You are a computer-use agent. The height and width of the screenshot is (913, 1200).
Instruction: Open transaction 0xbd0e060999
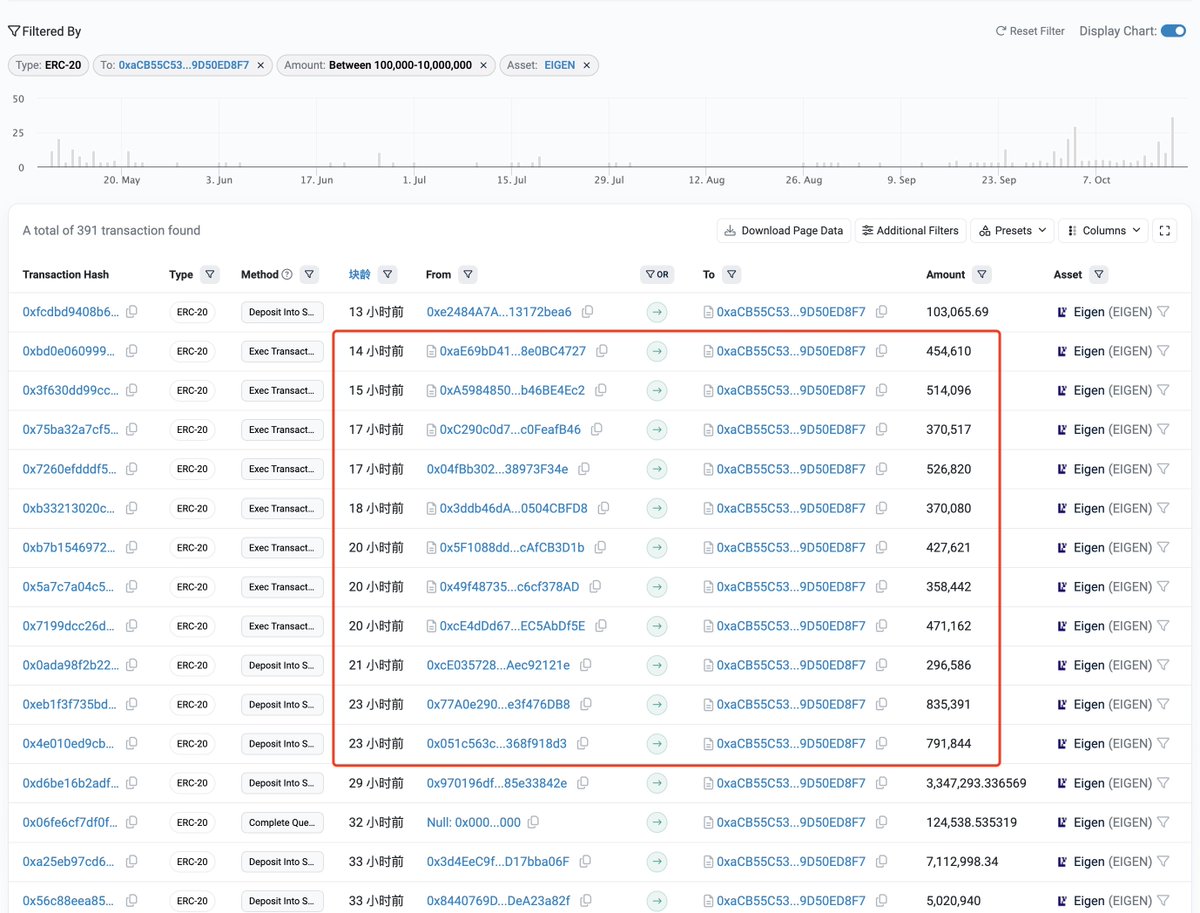(x=69, y=351)
